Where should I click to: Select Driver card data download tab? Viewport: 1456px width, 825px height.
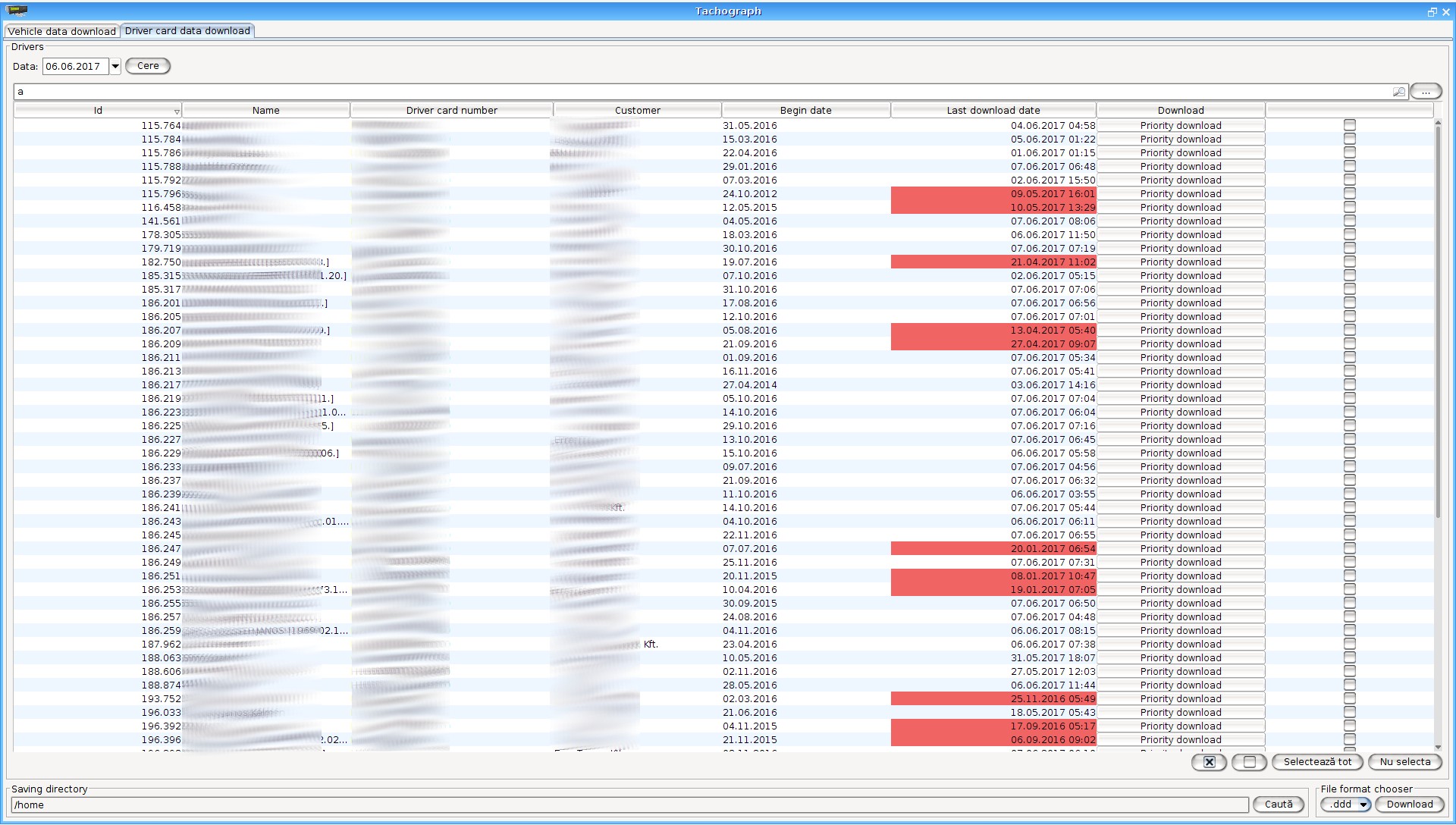pos(187,31)
